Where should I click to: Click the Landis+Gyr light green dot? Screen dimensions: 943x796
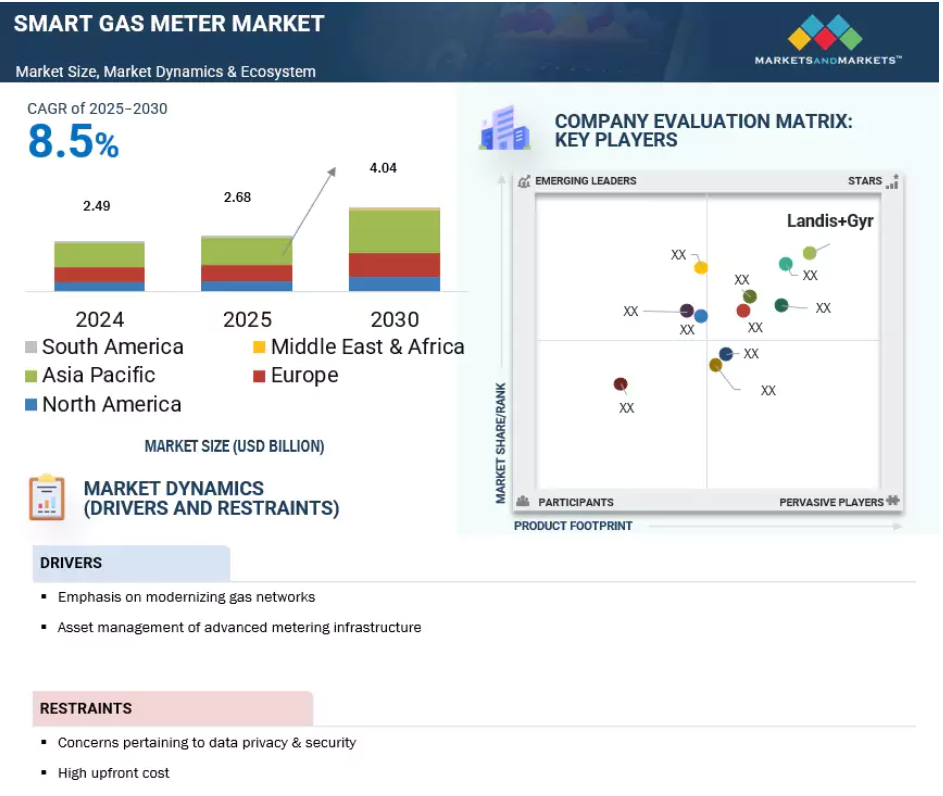(809, 253)
